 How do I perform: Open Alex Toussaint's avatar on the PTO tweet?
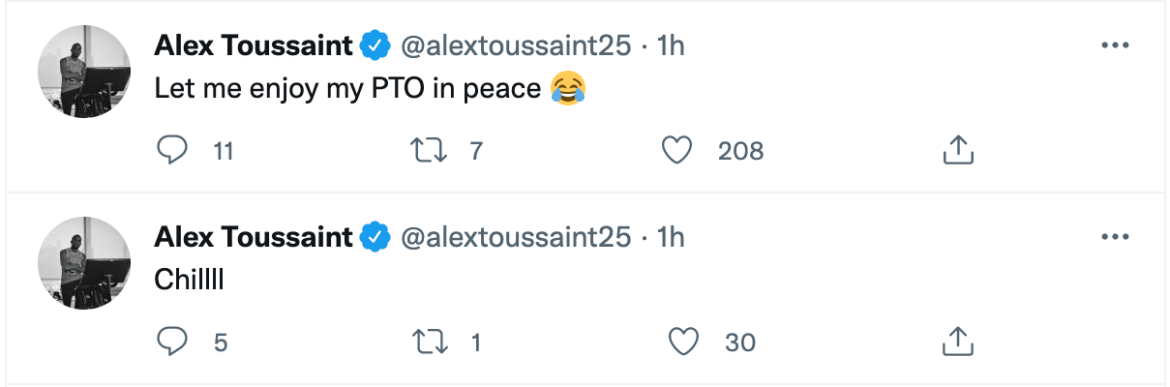[x=84, y=71]
